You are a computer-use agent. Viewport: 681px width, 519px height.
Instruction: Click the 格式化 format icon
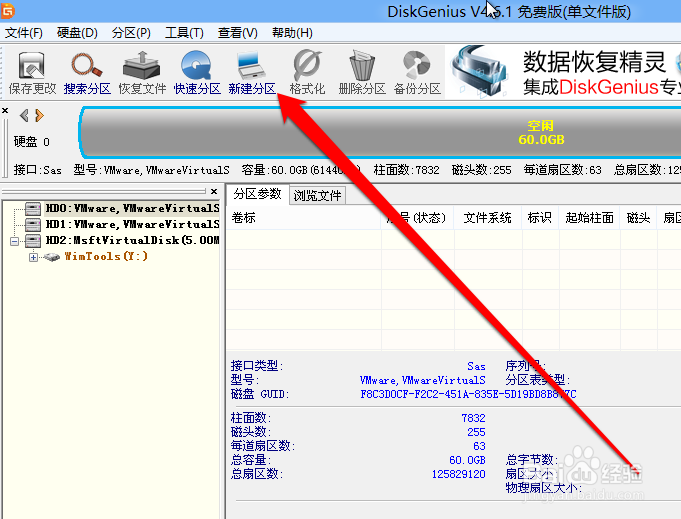pos(307,73)
